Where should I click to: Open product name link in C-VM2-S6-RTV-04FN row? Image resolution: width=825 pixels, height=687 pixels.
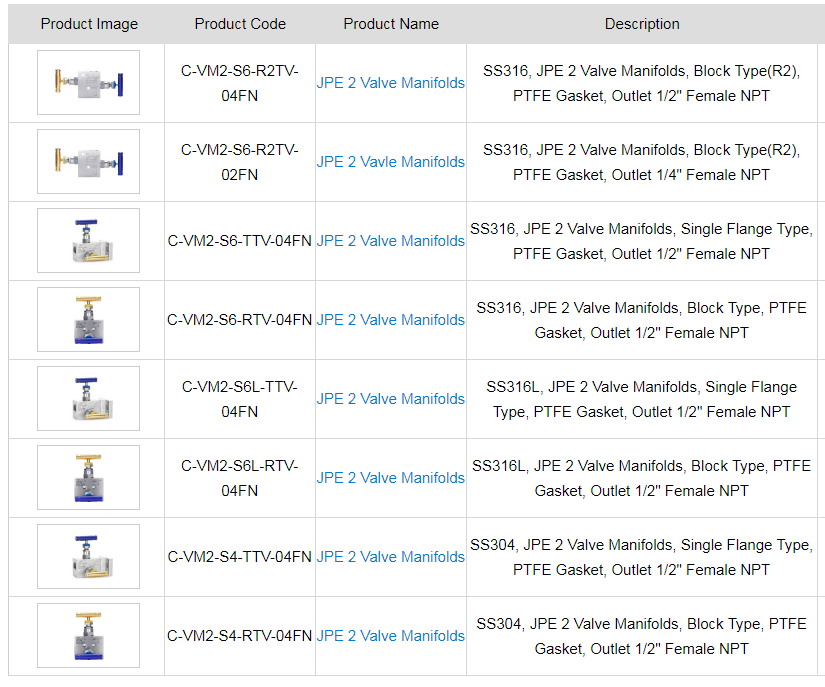pos(390,320)
